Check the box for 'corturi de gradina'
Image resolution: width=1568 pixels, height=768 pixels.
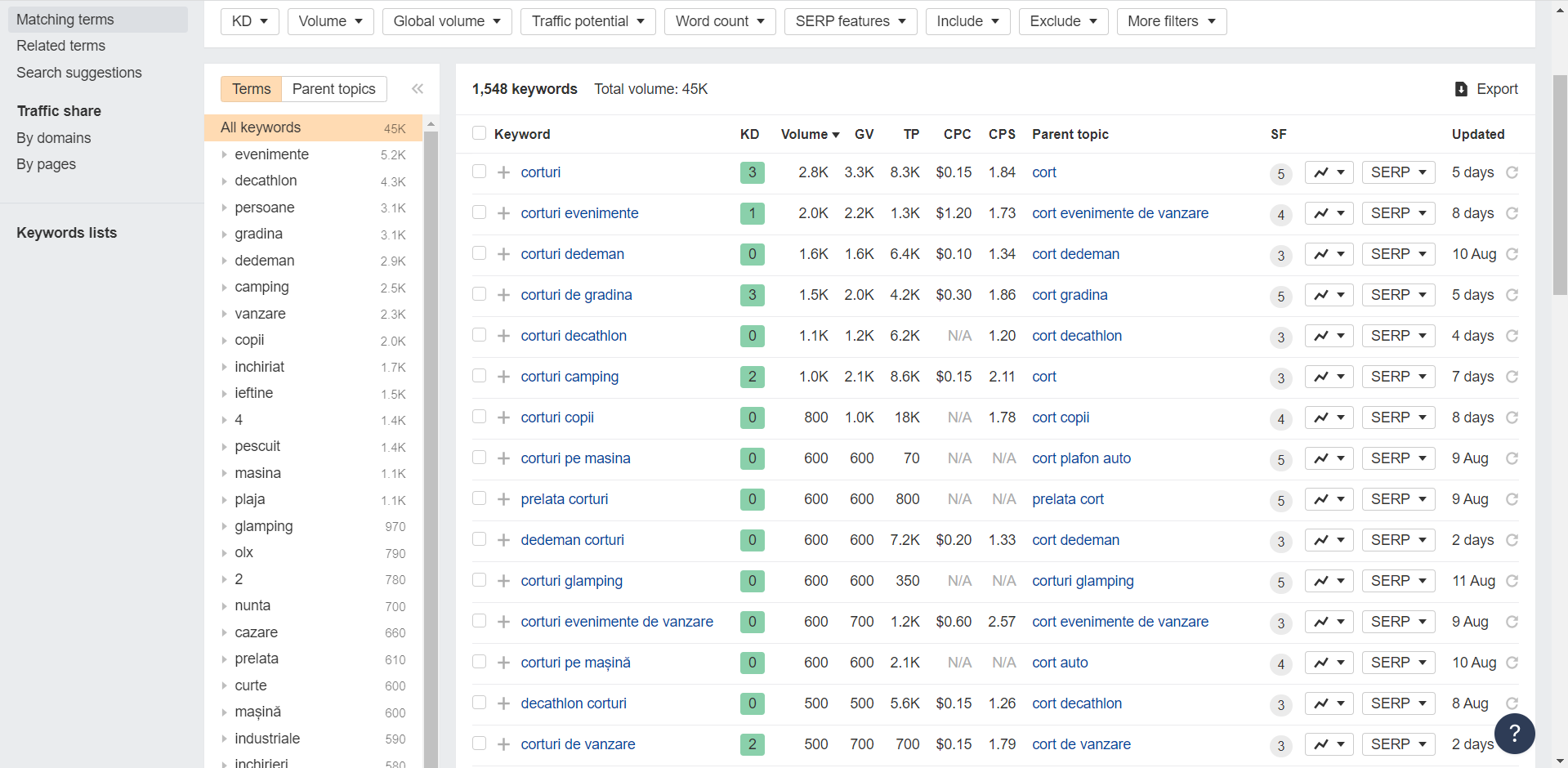(x=480, y=294)
